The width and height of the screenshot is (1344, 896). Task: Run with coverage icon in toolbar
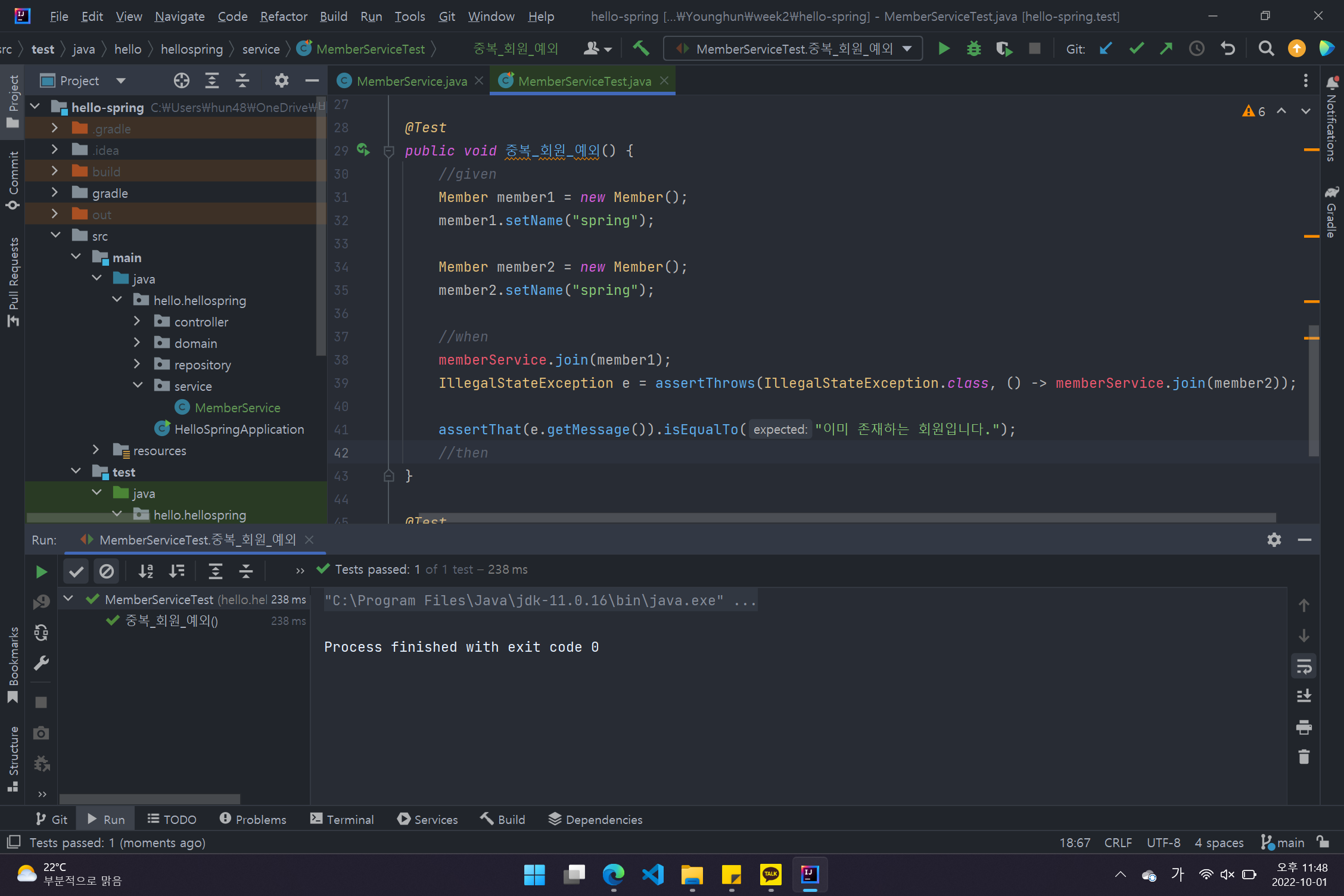click(x=1004, y=48)
